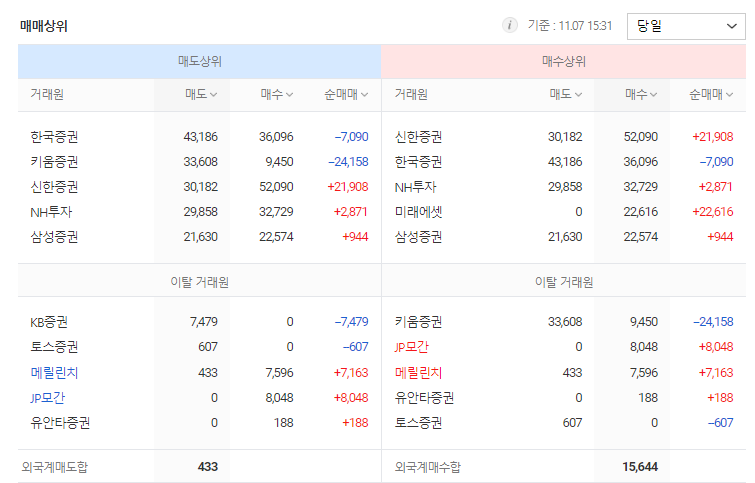The width and height of the screenshot is (755, 483).
Task: Open the 당일 period dropdown
Action: (x=686, y=26)
